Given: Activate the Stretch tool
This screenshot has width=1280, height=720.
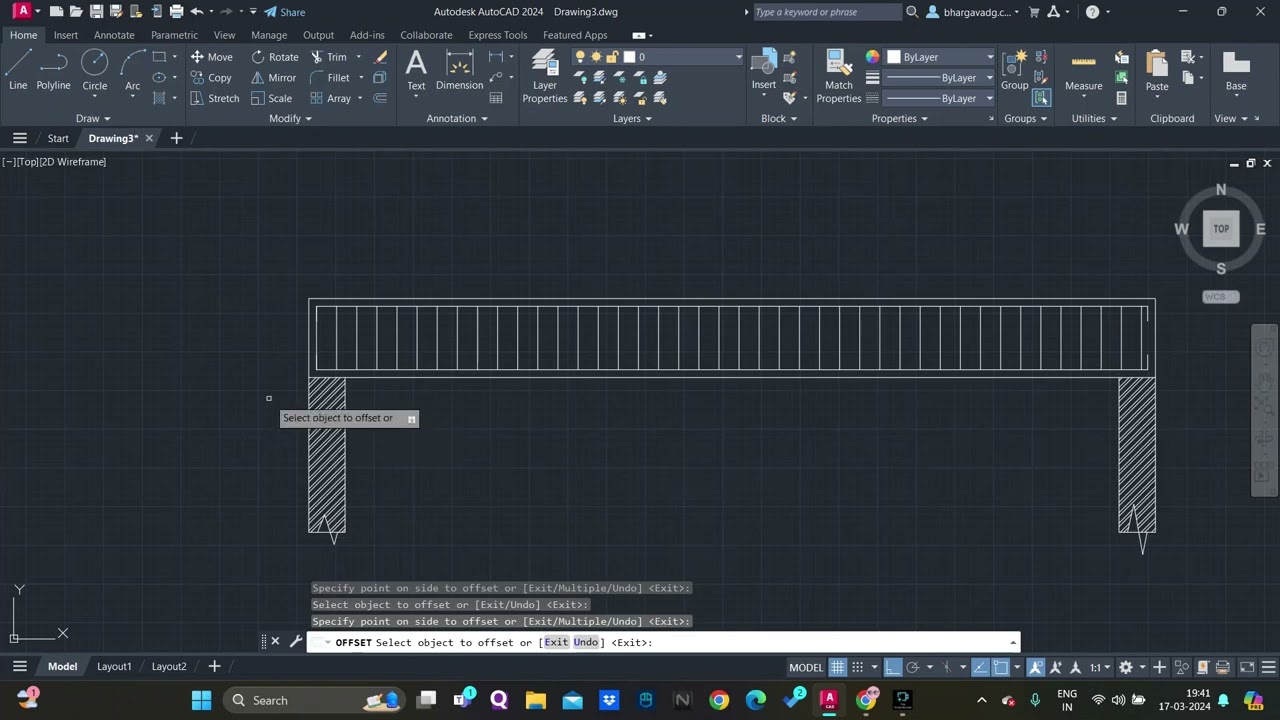Looking at the screenshot, I should pyautogui.click(x=214, y=98).
